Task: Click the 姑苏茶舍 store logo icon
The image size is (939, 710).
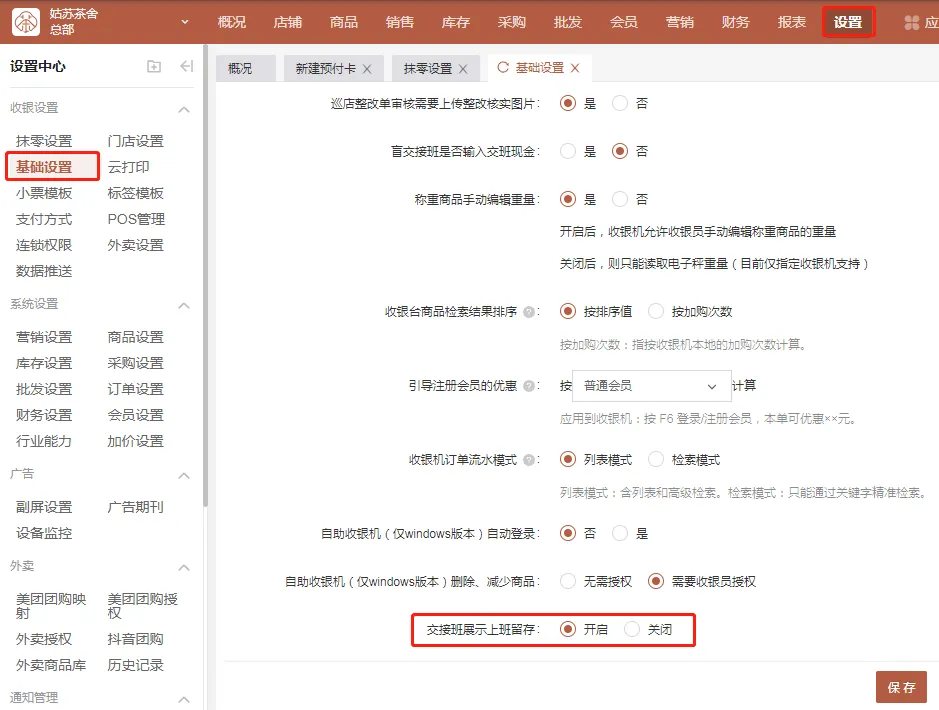Action: pos(26,22)
